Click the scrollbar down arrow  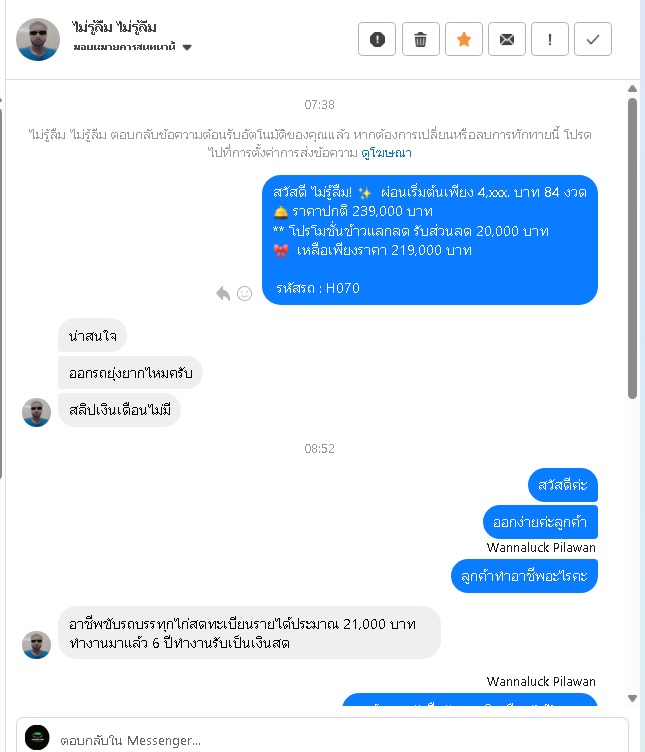(633, 698)
